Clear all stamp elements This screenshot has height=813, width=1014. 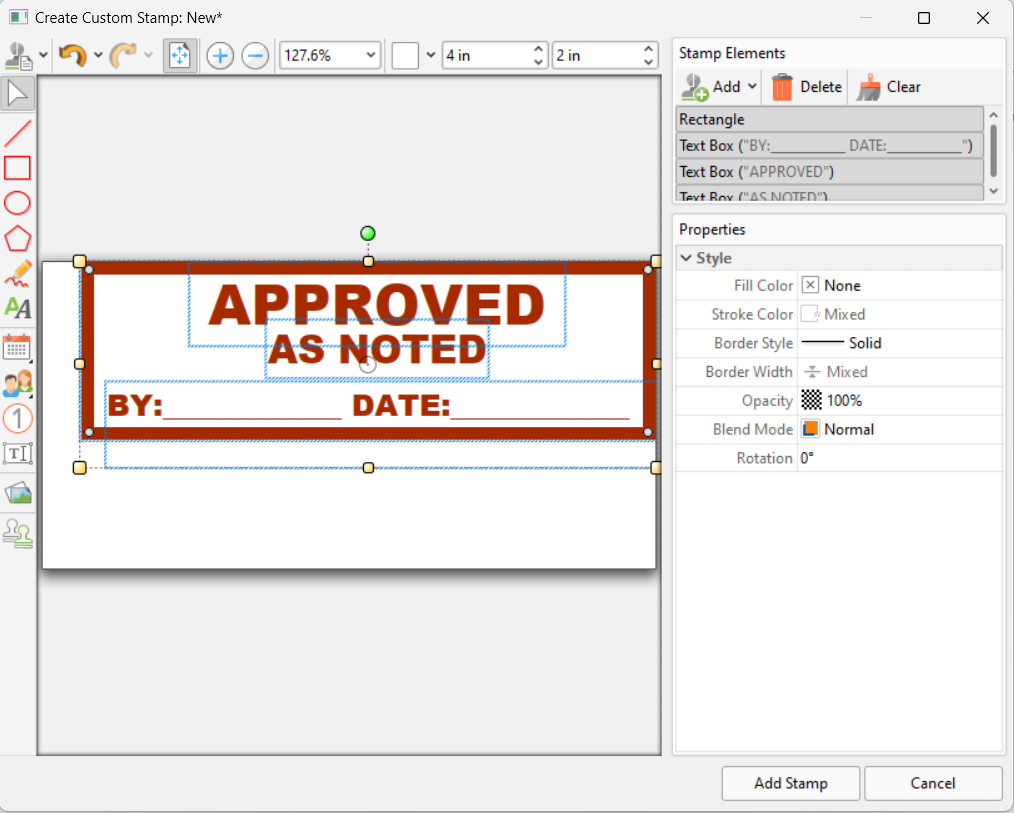pyautogui.click(x=890, y=86)
